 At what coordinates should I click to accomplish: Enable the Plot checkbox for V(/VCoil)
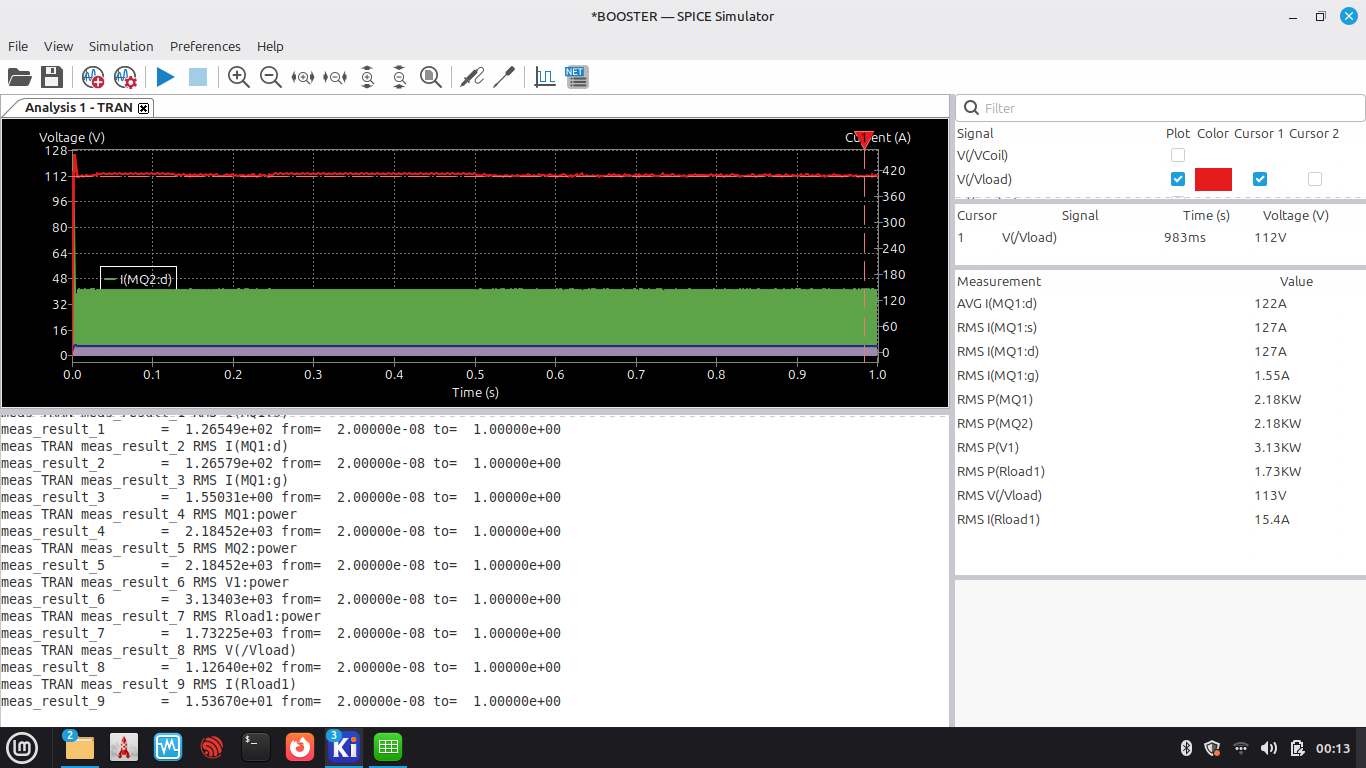tap(1178, 155)
